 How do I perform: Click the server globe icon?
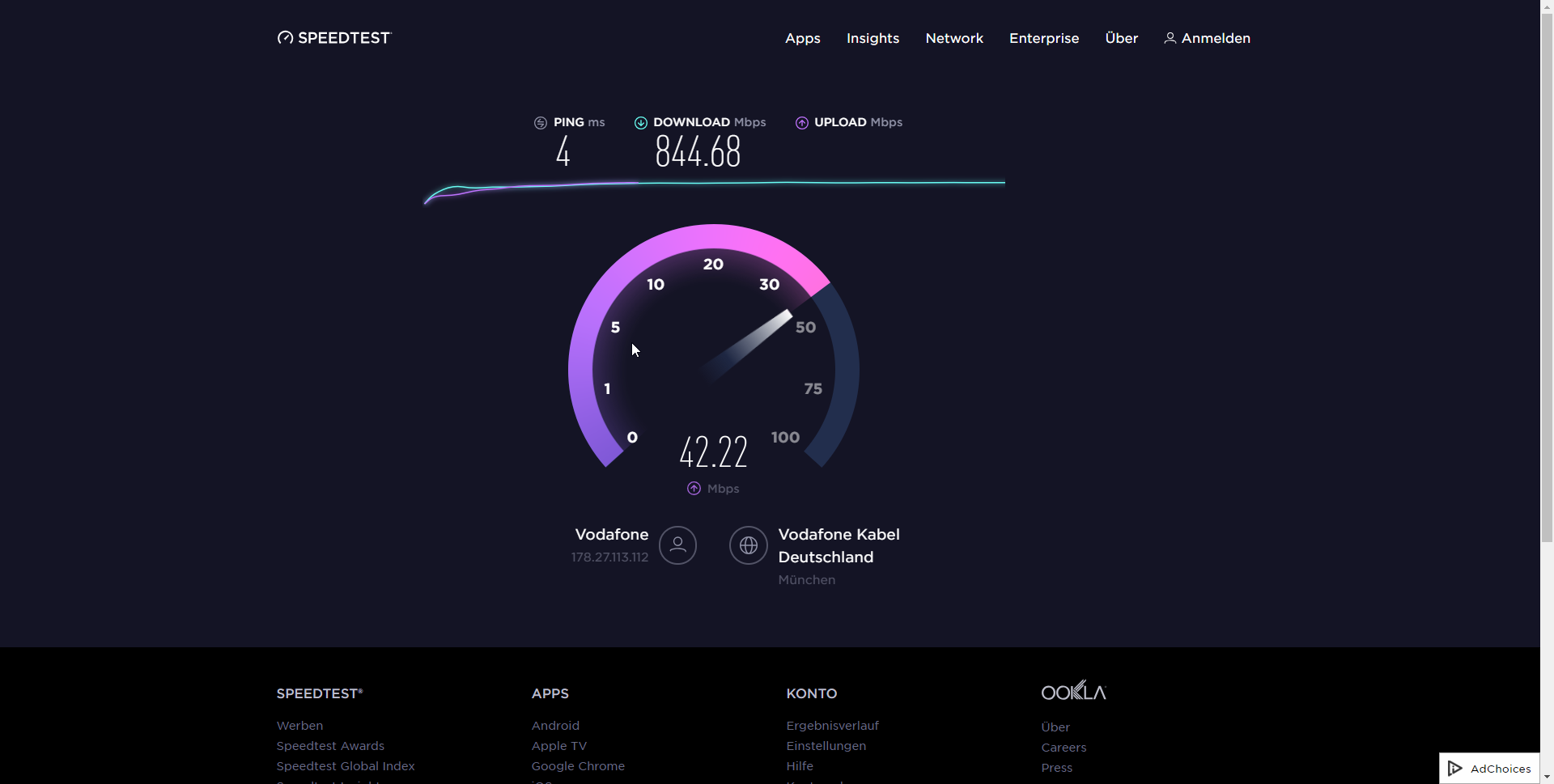pyautogui.click(x=749, y=545)
